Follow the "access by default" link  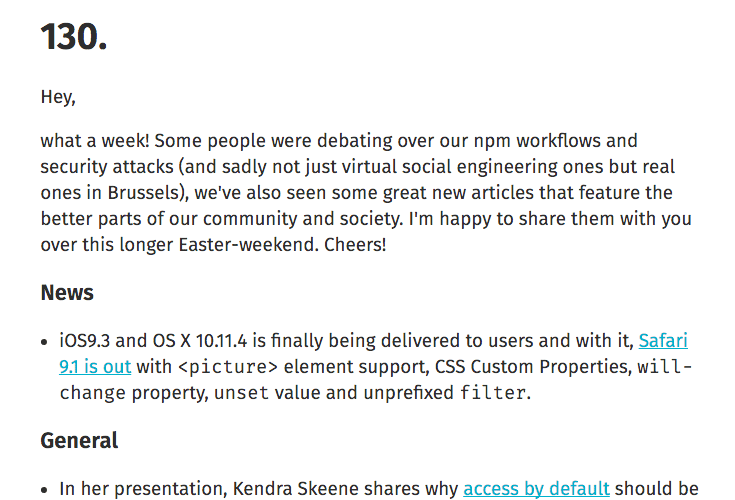click(536, 488)
